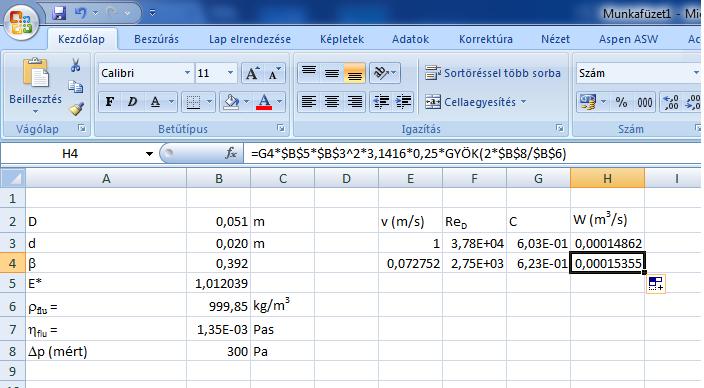704x388 pixels.
Task: Click the scissors Cut icon
Action: (75, 66)
